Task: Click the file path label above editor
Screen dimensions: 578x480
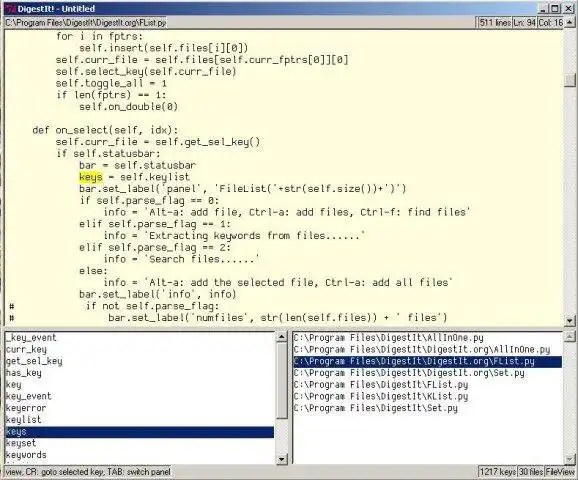Action: pyautogui.click(x=86, y=23)
